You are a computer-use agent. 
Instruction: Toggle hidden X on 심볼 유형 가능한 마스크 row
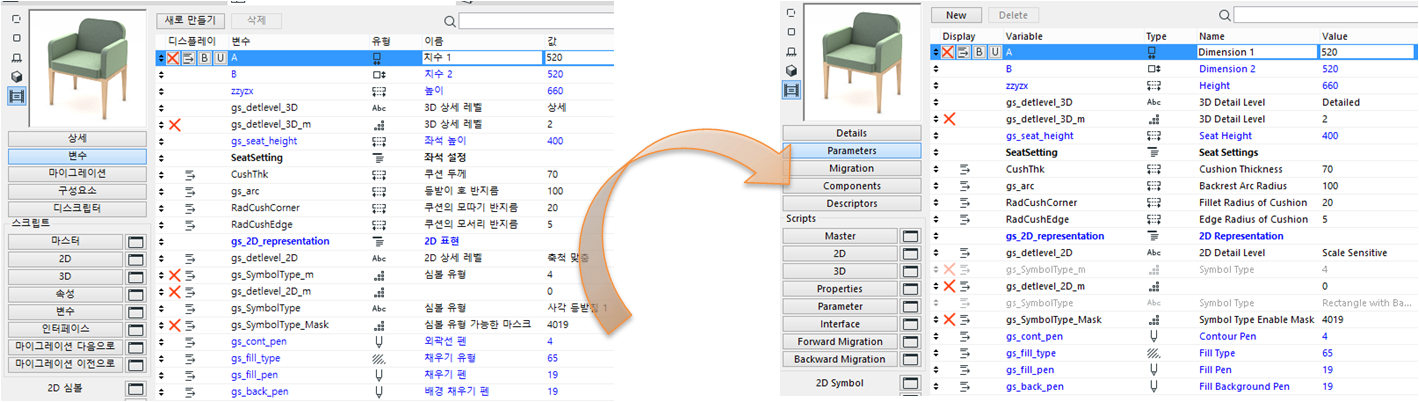coord(174,325)
